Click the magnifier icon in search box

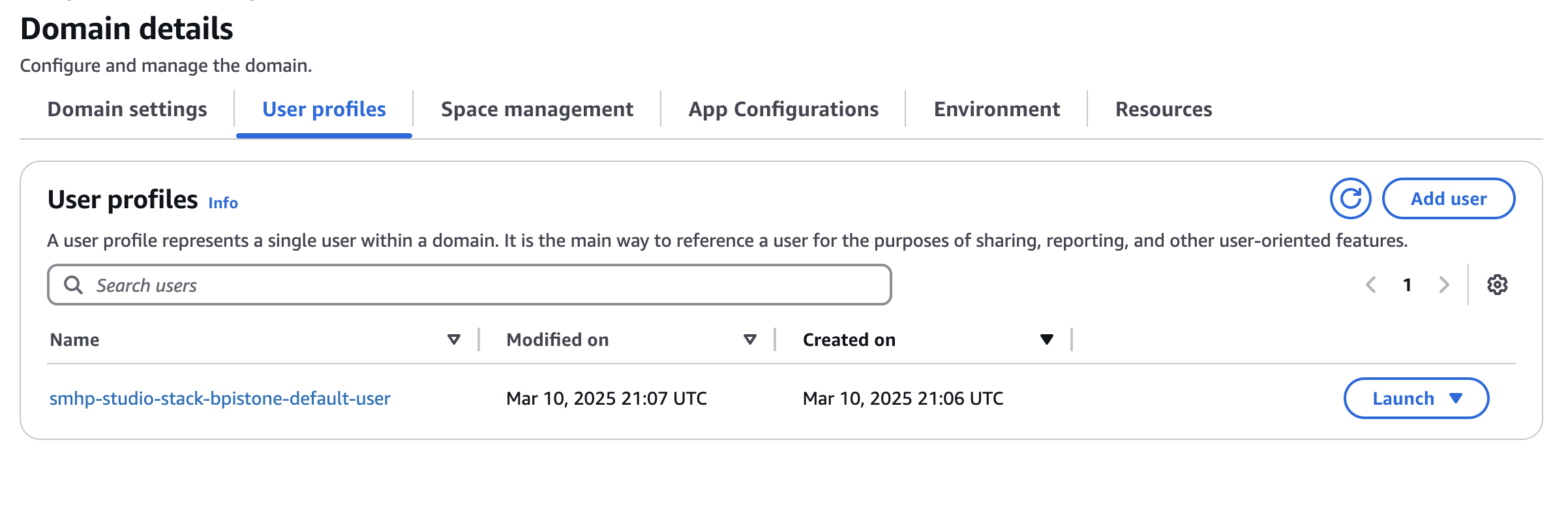point(74,285)
